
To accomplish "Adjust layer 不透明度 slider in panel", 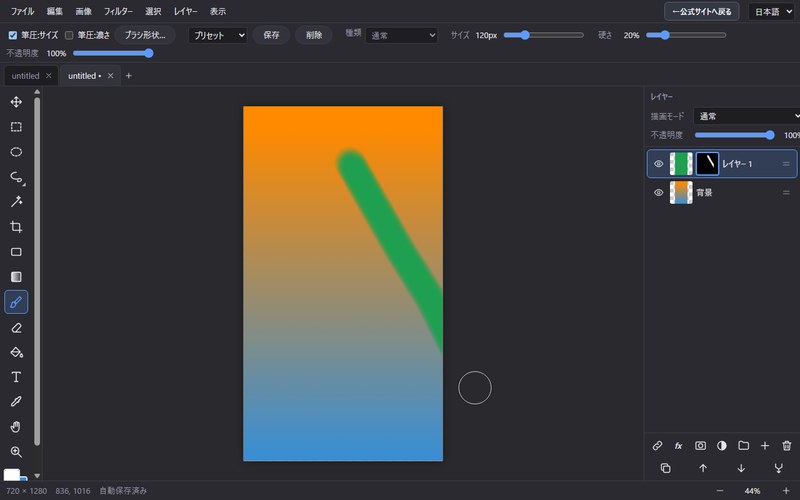I will click(x=735, y=135).
